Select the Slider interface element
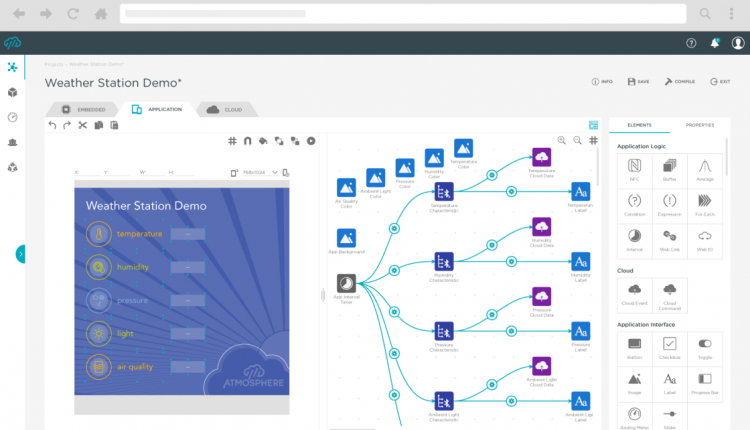 [x=670, y=417]
